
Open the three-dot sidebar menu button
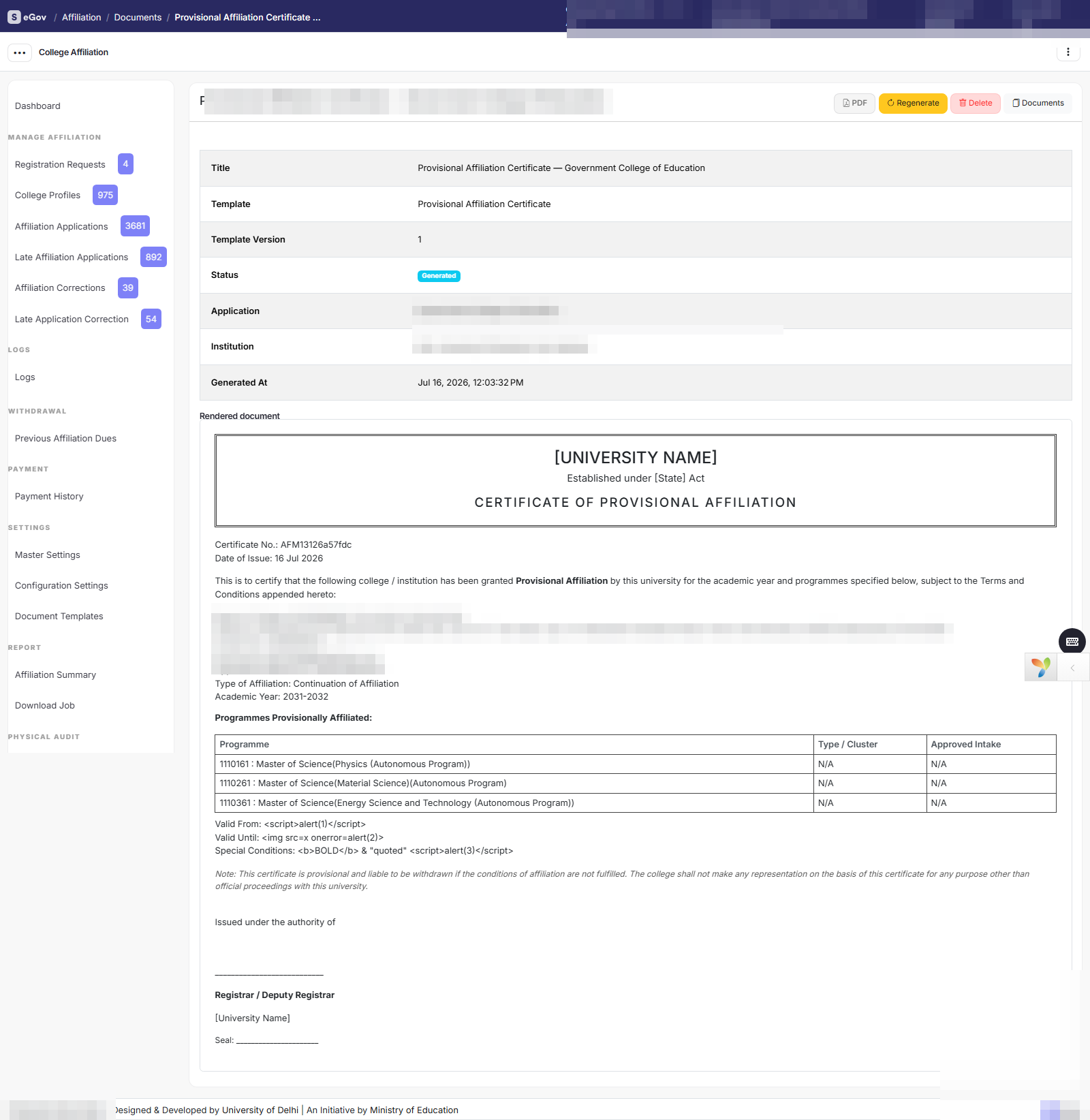(20, 52)
